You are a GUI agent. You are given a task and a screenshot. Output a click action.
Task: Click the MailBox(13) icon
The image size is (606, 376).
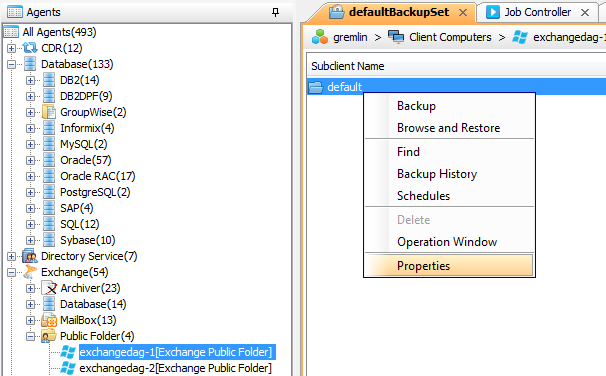click(49, 320)
